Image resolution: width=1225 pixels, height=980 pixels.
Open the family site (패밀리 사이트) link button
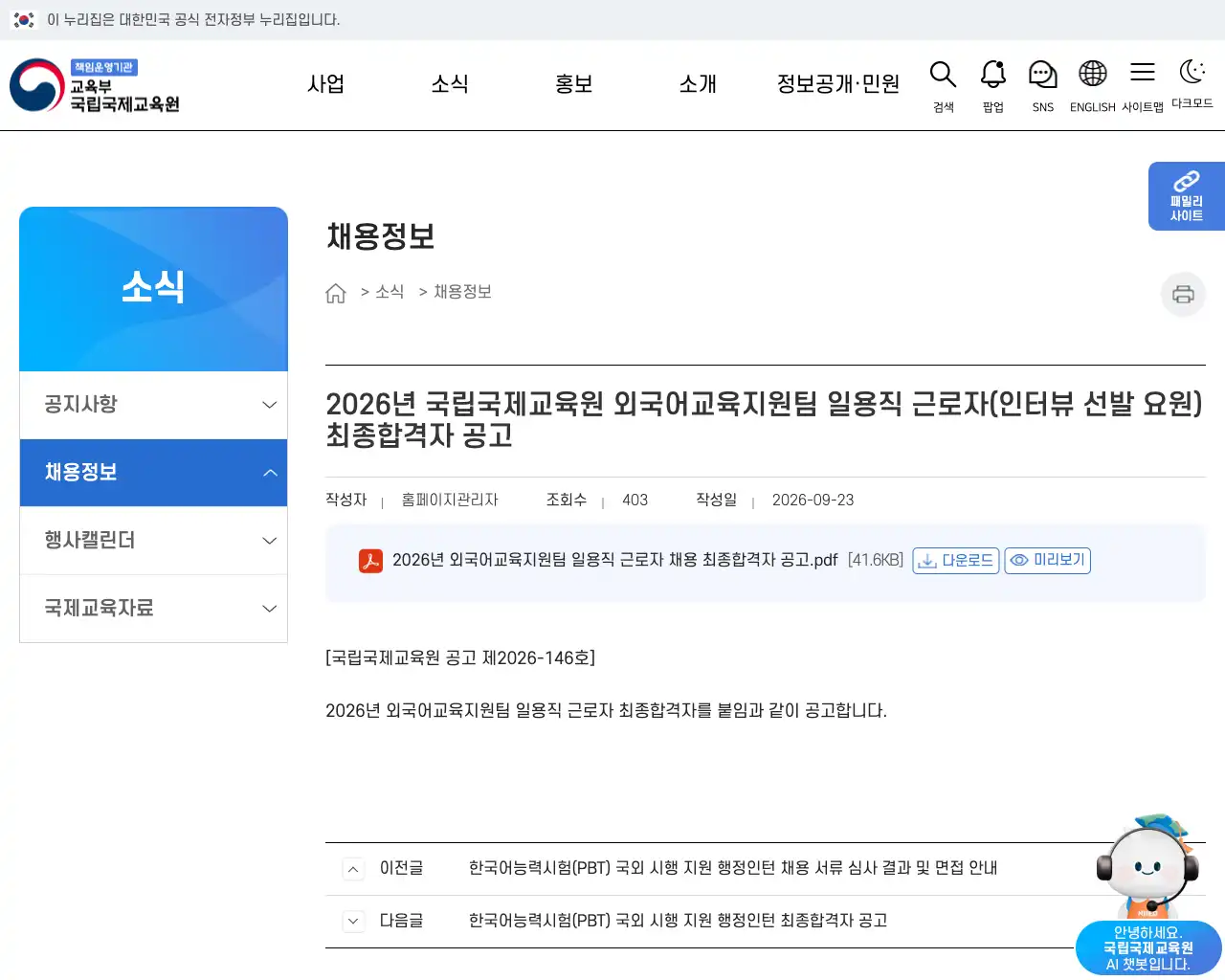pyautogui.click(x=1187, y=196)
